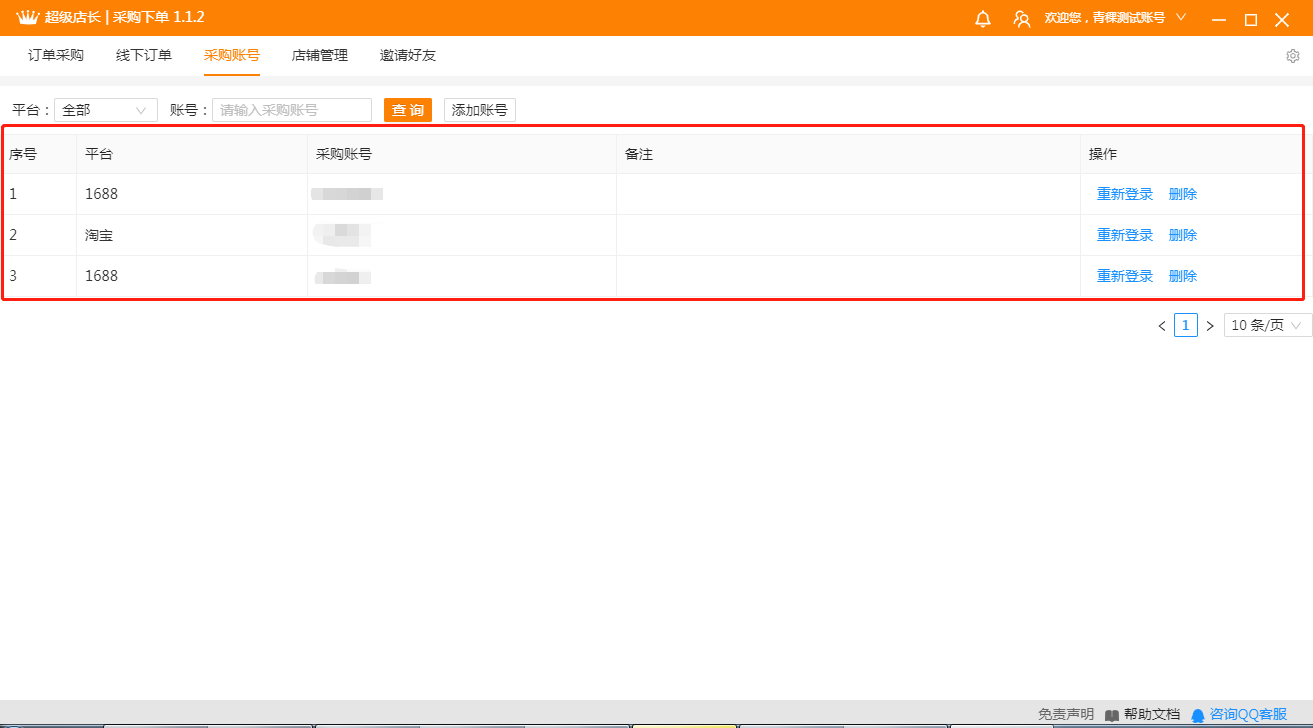The image size is (1313, 728).
Task: Open the 店铺管理 tab
Action: 320,55
